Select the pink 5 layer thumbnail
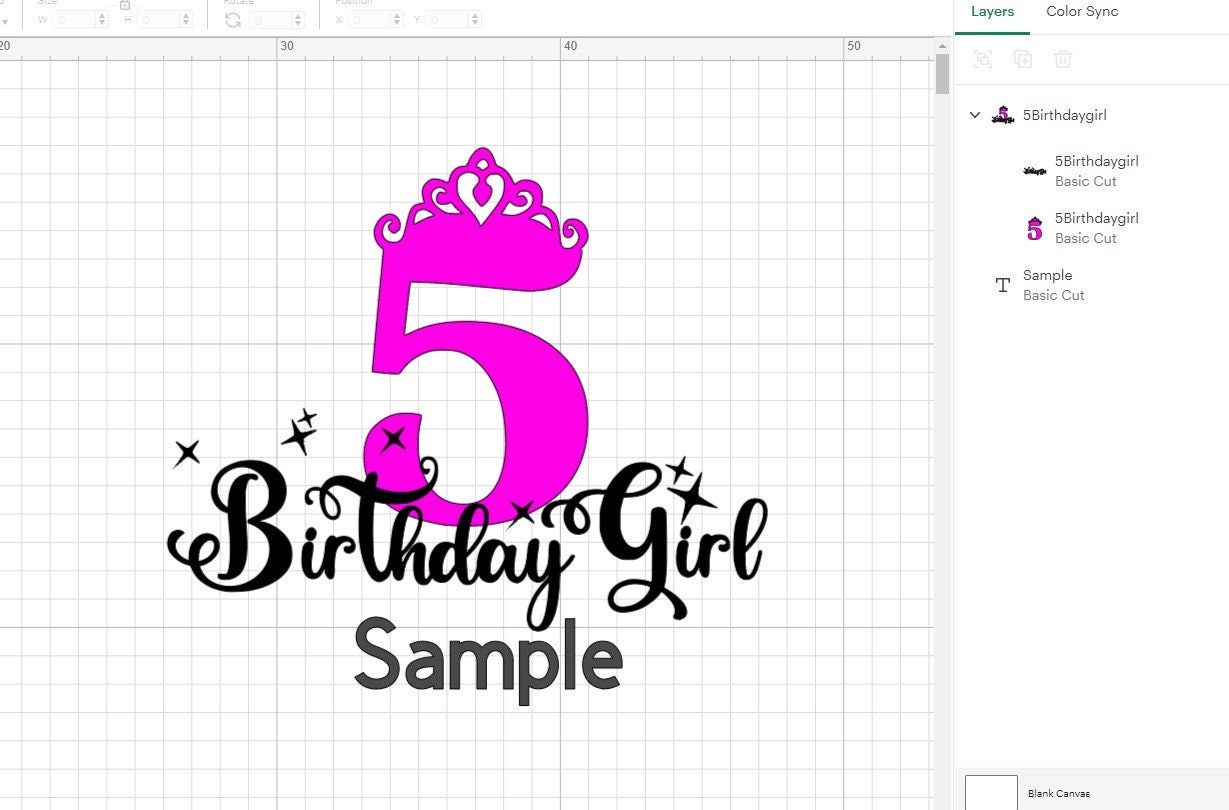The image size is (1229, 810). coord(1035,228)
